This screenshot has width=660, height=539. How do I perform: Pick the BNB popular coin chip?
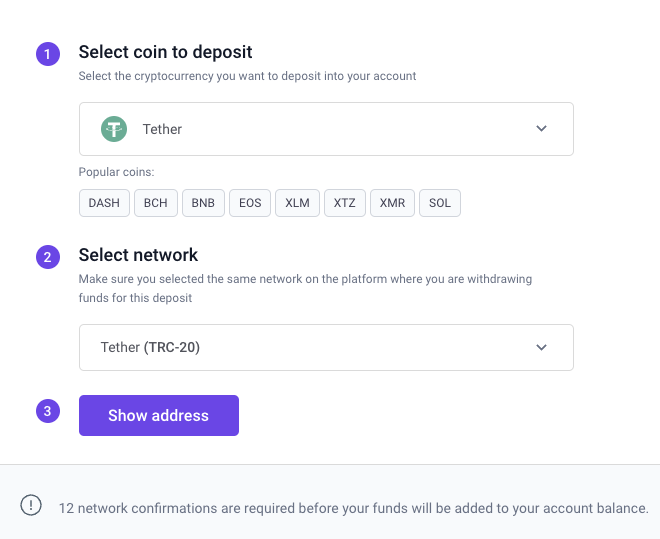click(x=203, y=203)
